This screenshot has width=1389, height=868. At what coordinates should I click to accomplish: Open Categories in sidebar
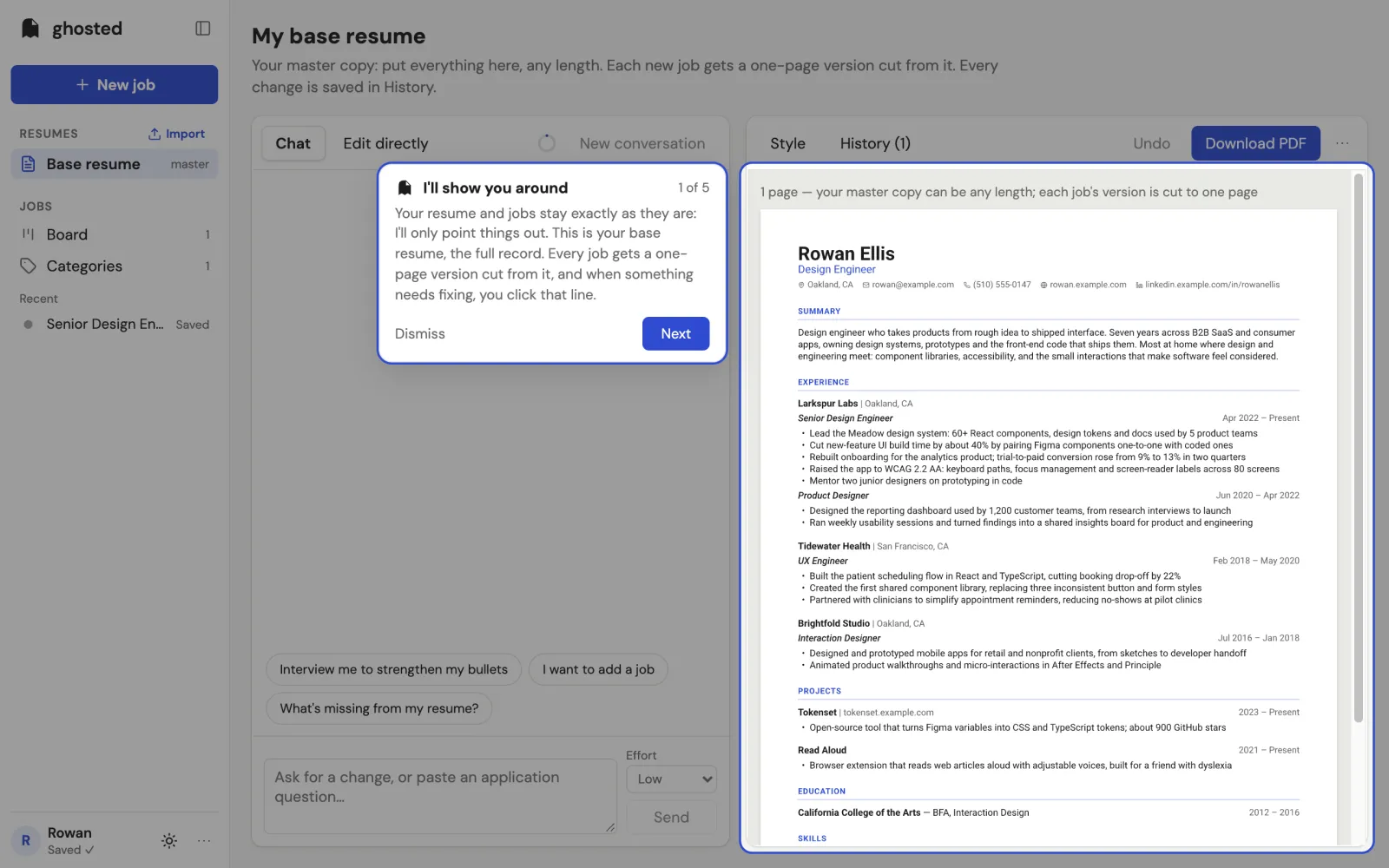(115, 266)
